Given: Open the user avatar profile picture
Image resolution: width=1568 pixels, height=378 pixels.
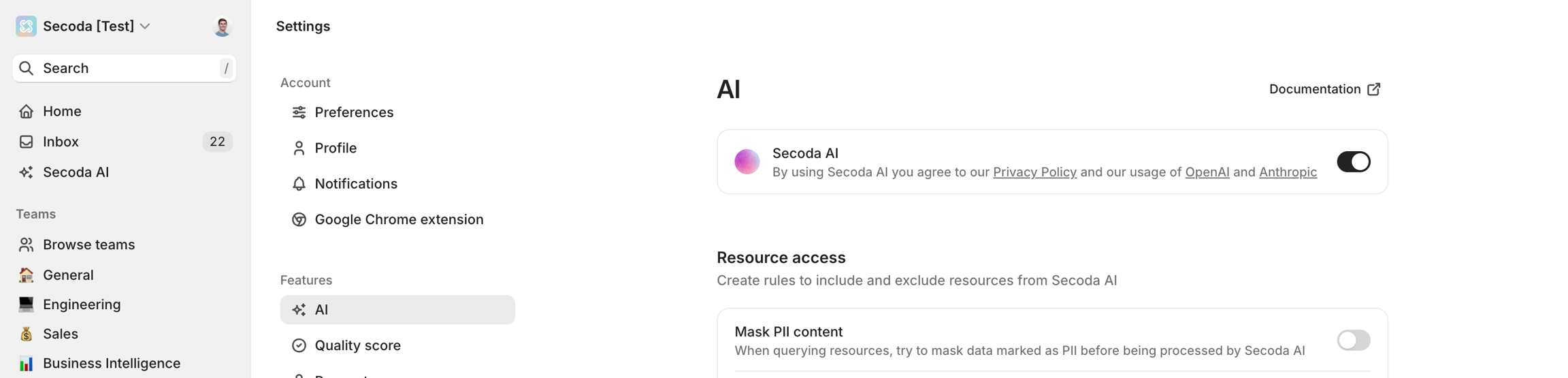Looking at the screenshot, I should coord(222,27).
